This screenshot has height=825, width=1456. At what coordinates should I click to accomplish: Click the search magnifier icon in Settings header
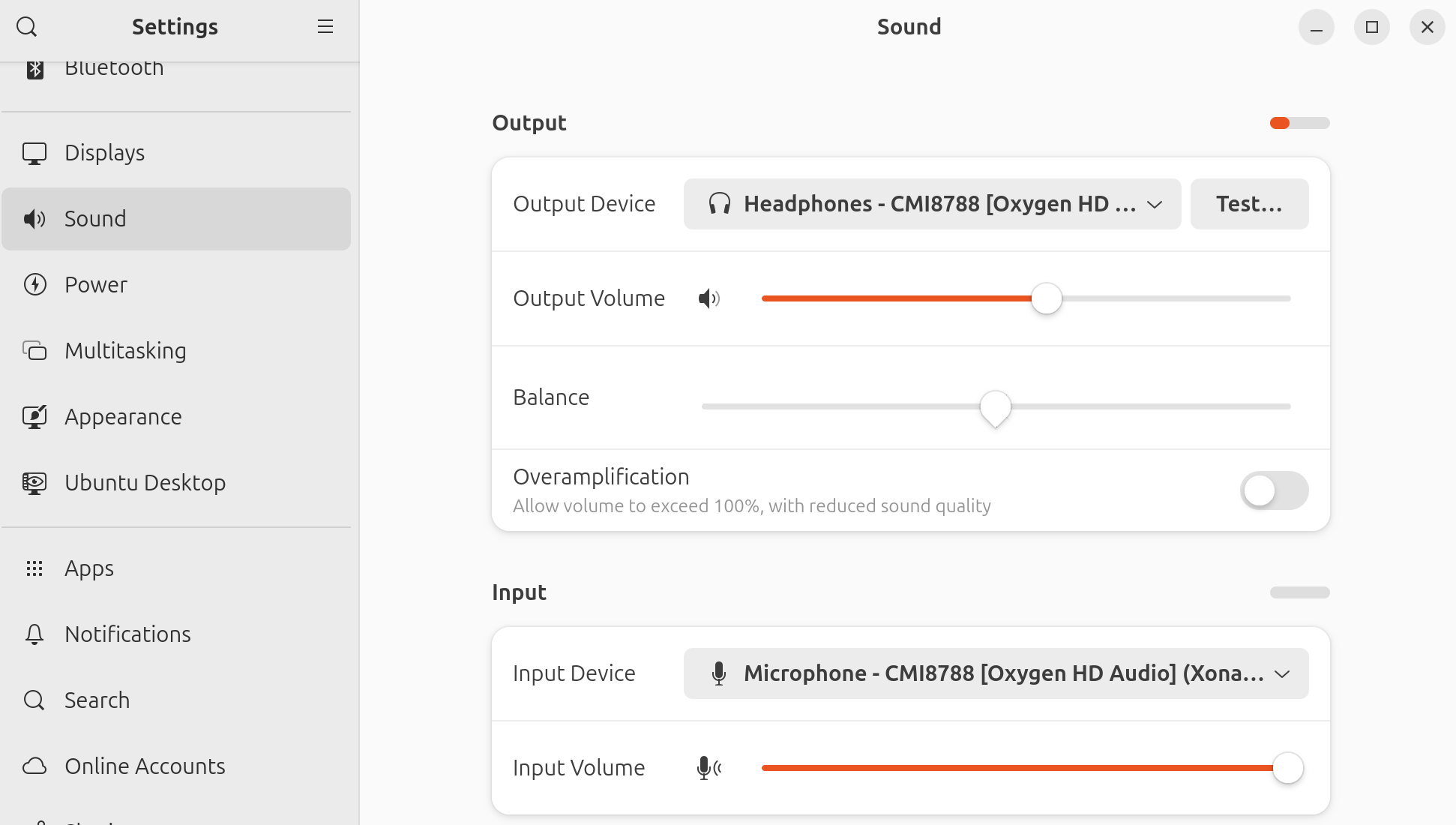[x=27, y=27]
